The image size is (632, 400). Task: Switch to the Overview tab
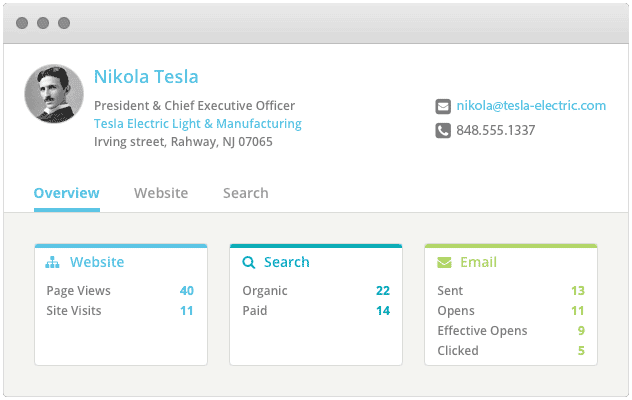click(x=66, y=193)
